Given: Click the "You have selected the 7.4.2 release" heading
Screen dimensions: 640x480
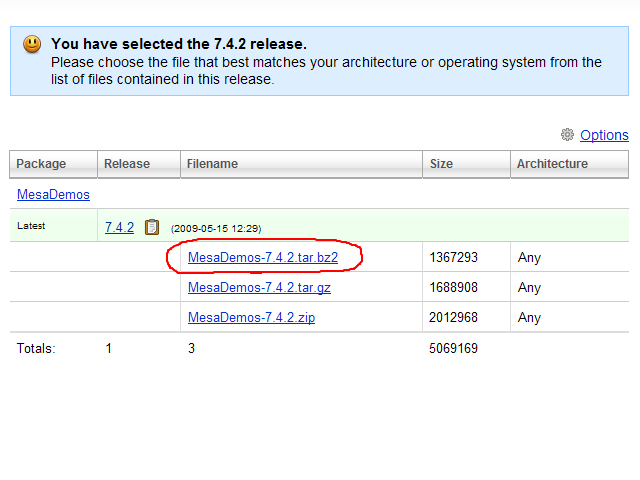Looking at the screenshot, I should coord(179,44).
